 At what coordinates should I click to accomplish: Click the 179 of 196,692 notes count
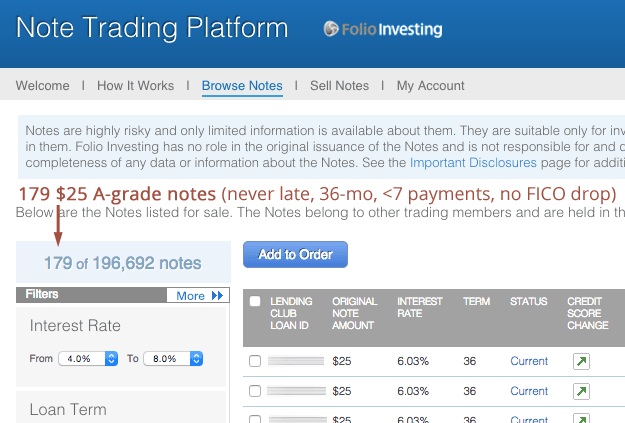click(122, 263)
